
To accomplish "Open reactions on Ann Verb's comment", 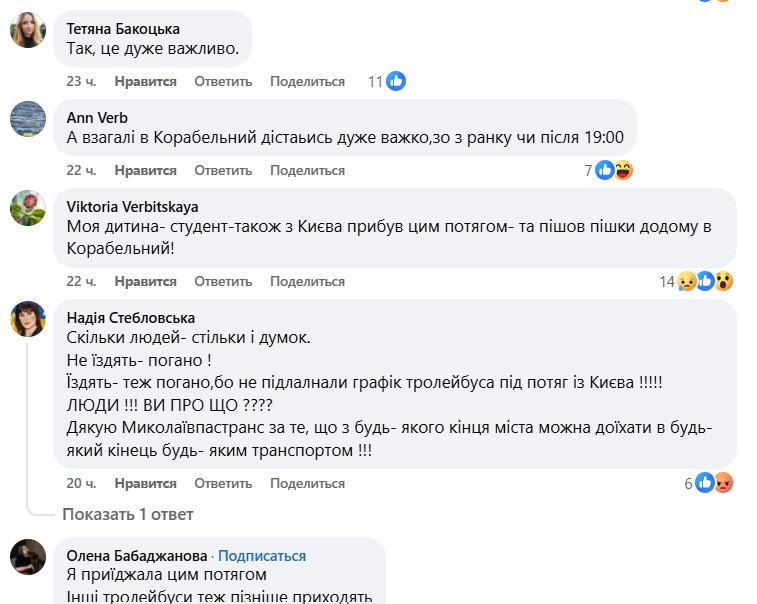I will click(613, 170).
